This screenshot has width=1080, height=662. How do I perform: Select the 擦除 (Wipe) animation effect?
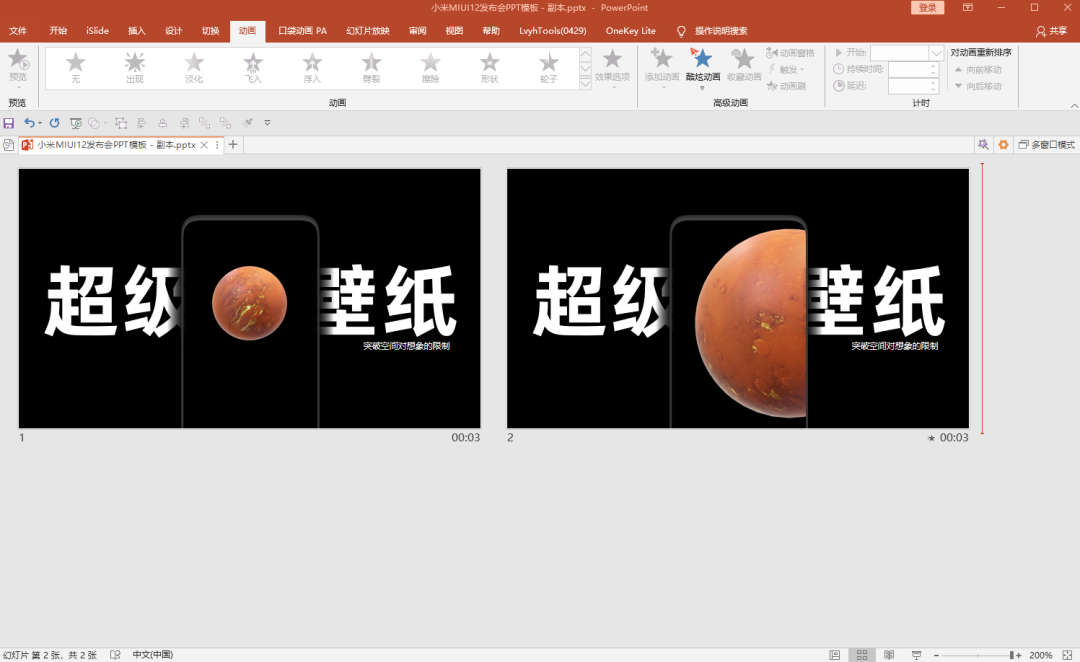[431, 68]
